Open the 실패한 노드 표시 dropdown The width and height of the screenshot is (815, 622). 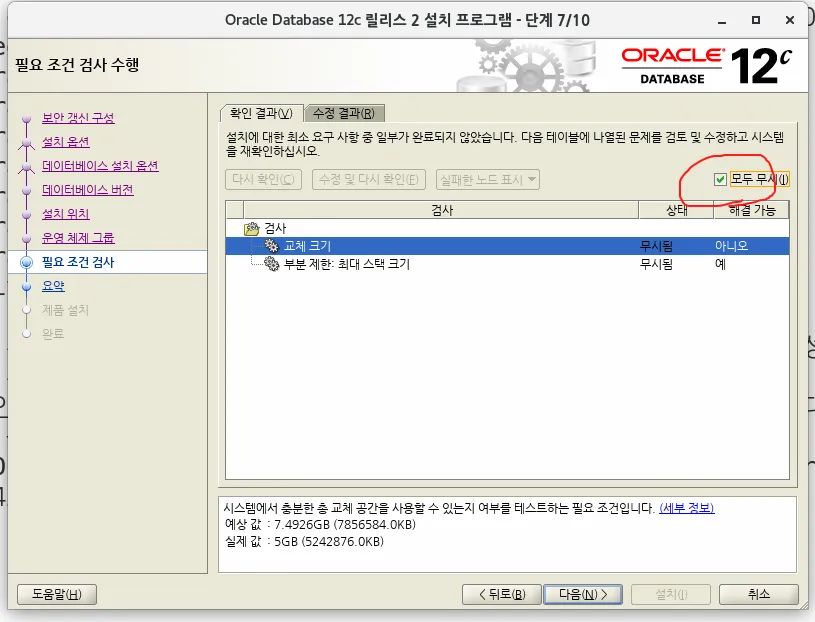coord(488,180)
